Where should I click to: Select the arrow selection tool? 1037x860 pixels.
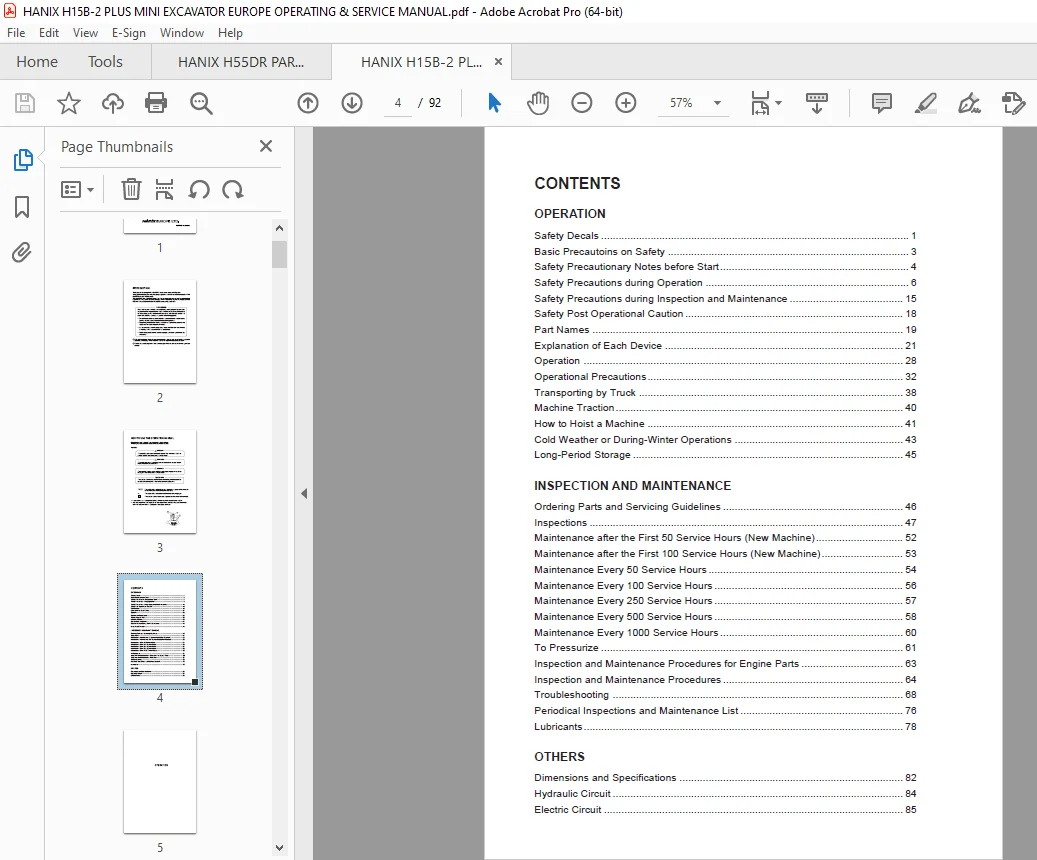coord(494,103)
